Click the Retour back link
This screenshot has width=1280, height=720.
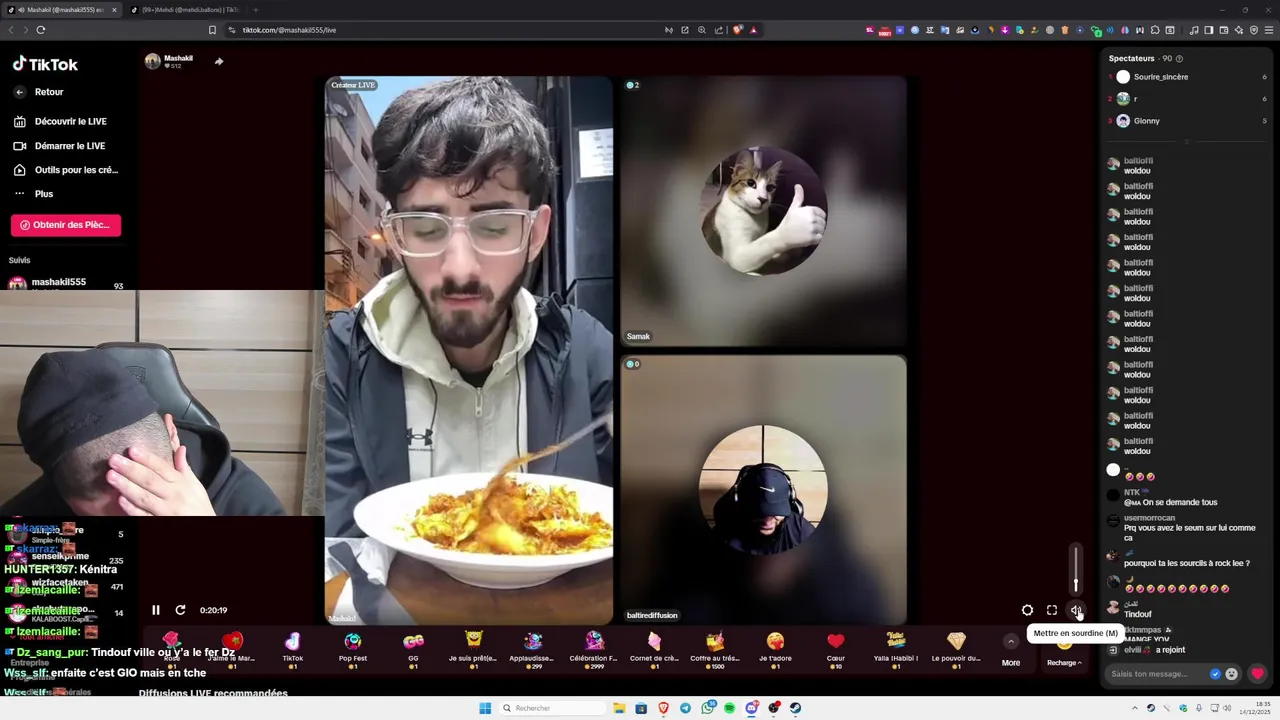pos(49,92)
